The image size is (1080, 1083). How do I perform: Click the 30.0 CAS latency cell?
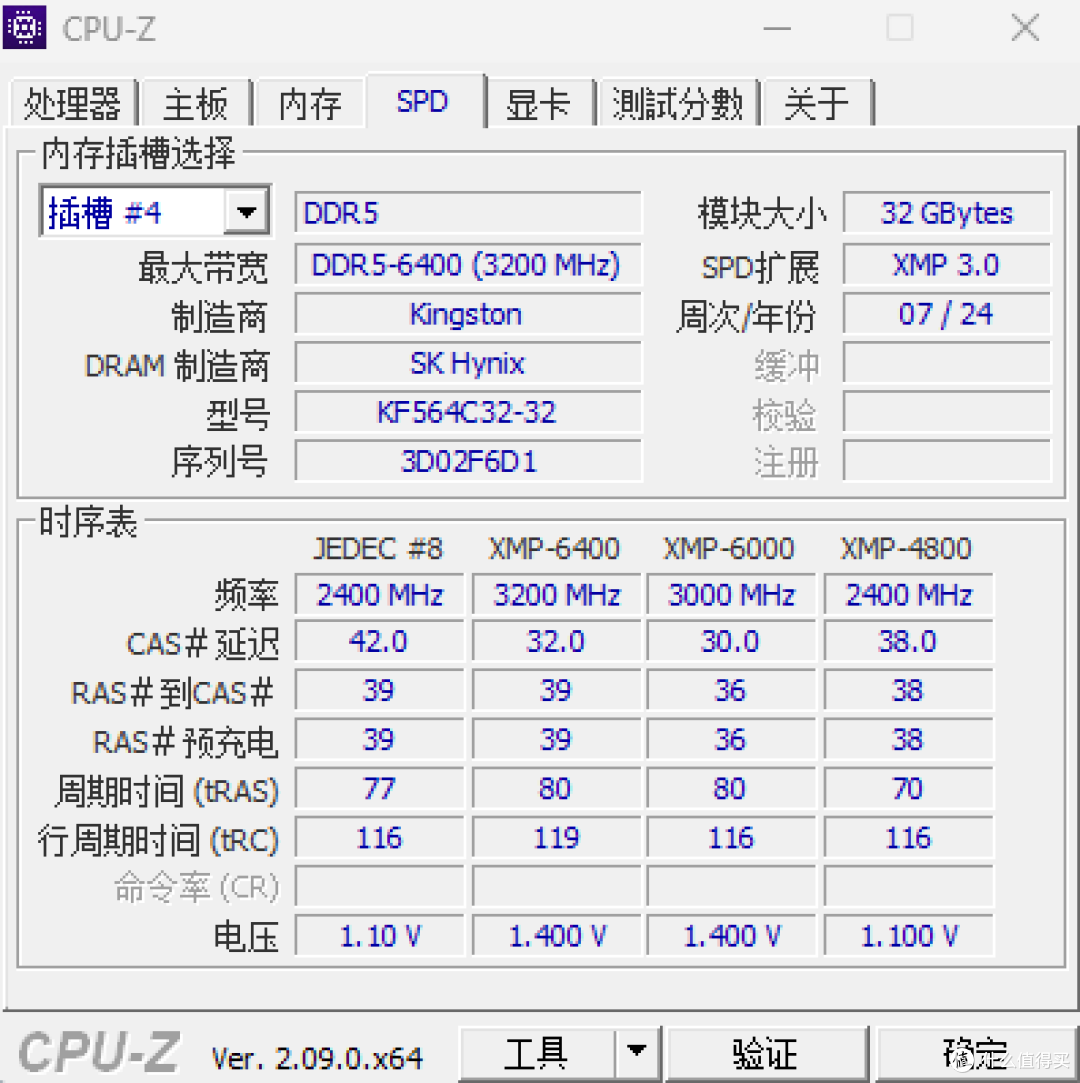coord(731,642)
